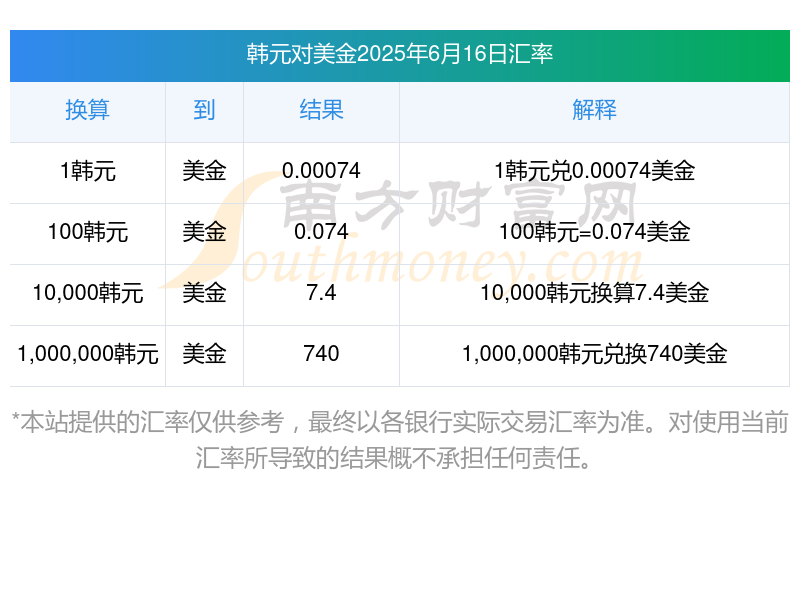Select the 10,000韩元 cell
The image size is (800, 600).
tap(87, 293)
